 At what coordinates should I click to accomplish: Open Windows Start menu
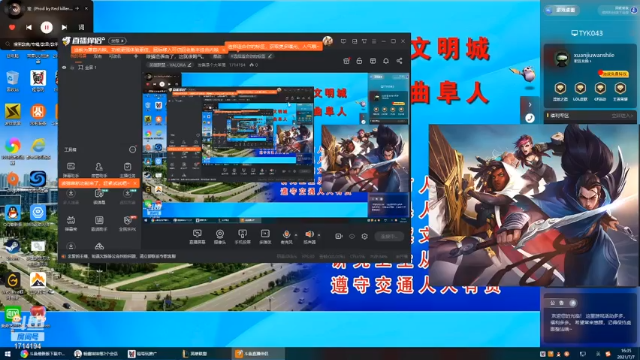pos(7,354)
